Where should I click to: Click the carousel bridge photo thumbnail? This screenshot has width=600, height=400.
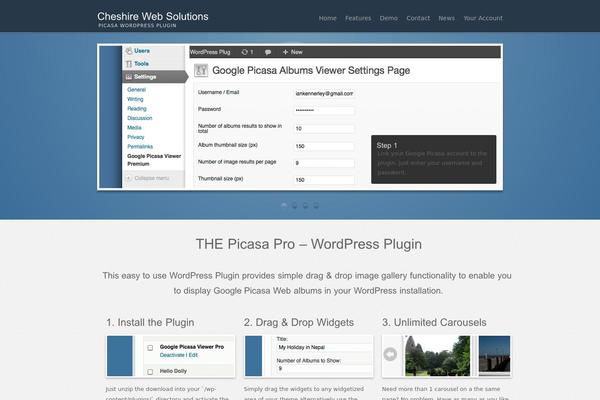point(494,356)
